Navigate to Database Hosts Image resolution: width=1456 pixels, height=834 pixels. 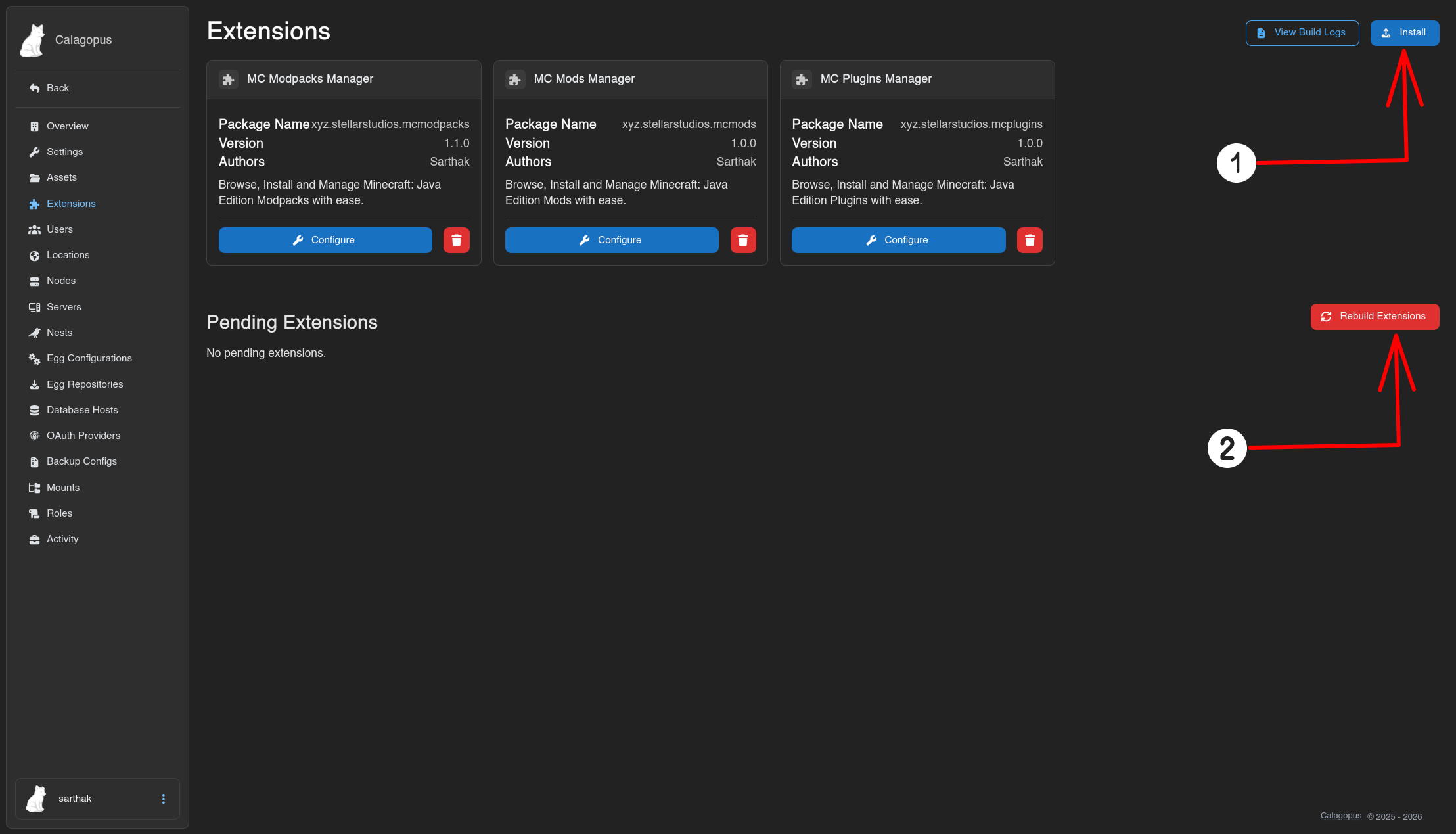[x=82, y=410]
